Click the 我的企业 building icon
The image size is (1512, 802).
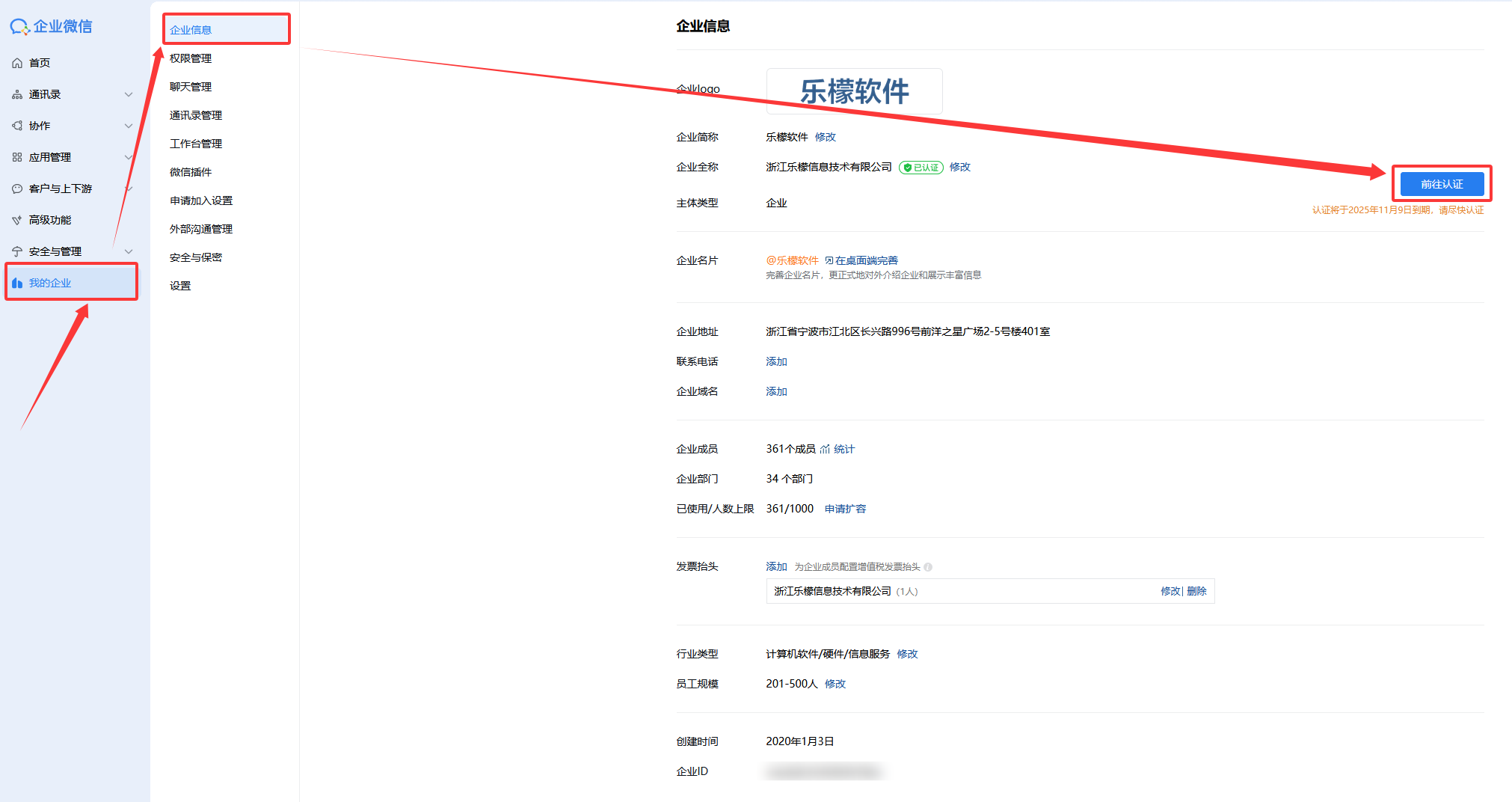pos(17,283)
